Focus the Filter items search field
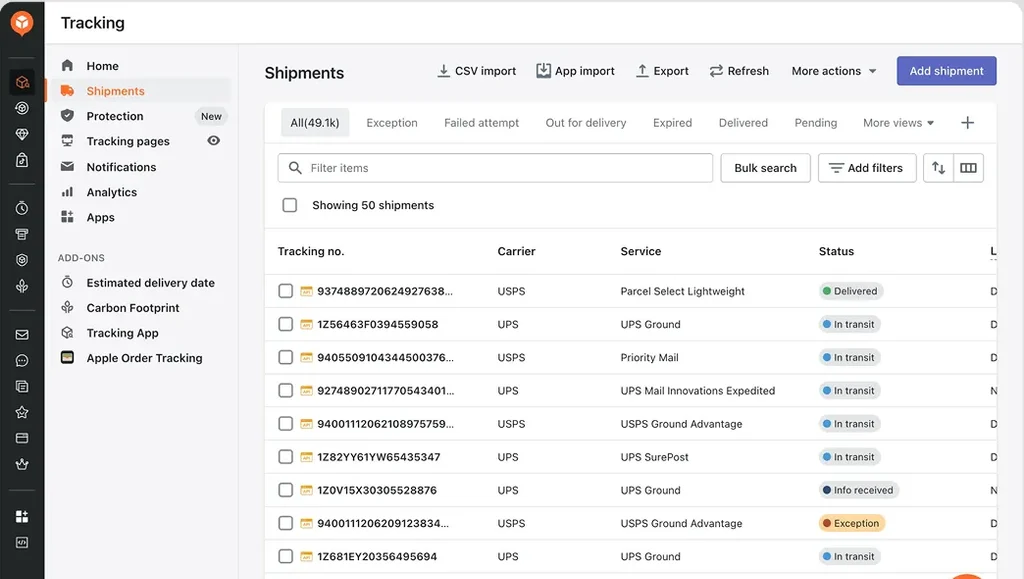The width and height of the screenshot is (1024, 579). [x=495, y=168]
